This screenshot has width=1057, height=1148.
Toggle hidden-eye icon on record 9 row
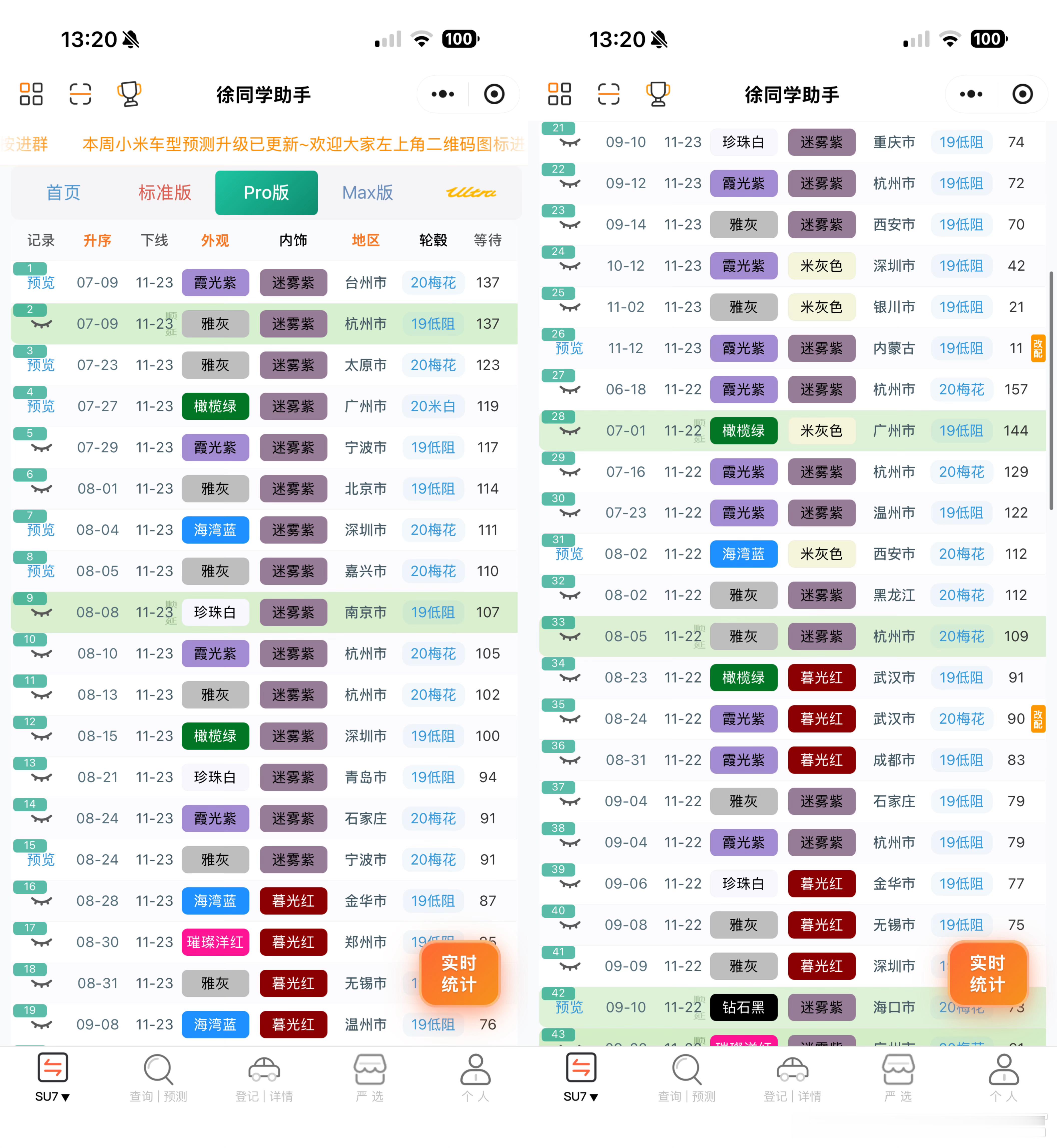tap(41, 613)
